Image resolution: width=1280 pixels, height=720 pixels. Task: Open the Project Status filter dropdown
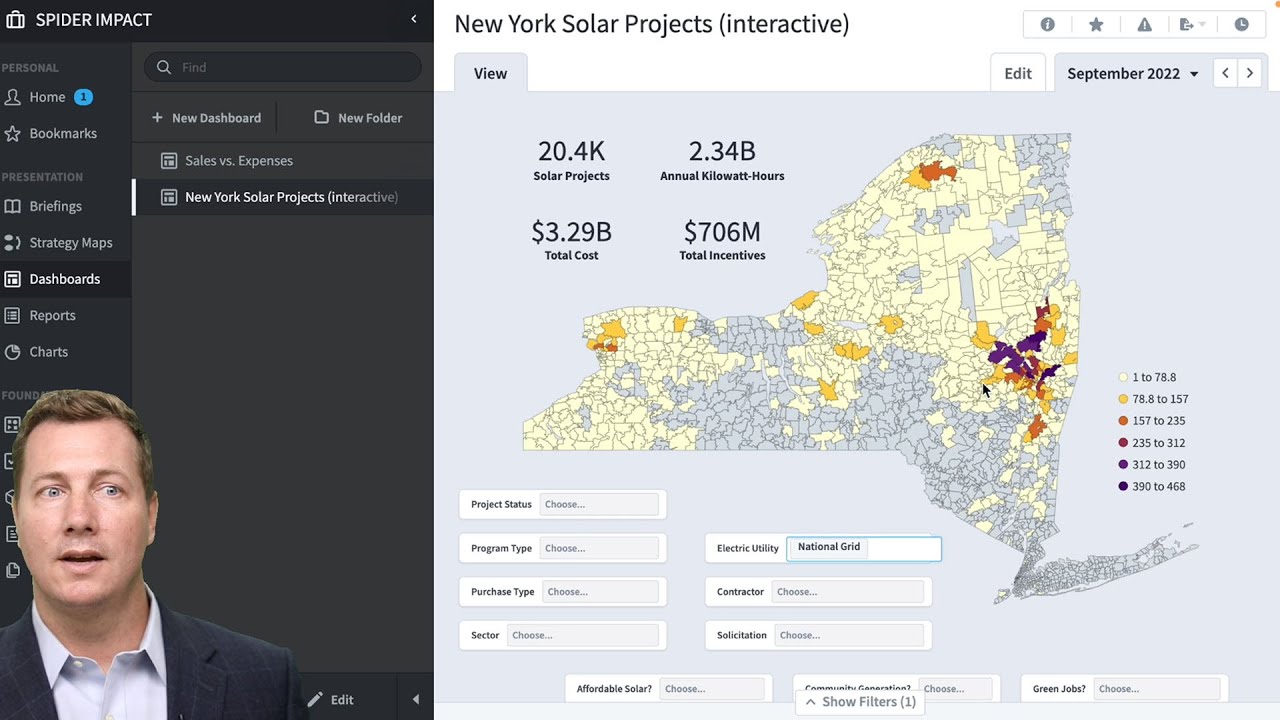(599, 504)
